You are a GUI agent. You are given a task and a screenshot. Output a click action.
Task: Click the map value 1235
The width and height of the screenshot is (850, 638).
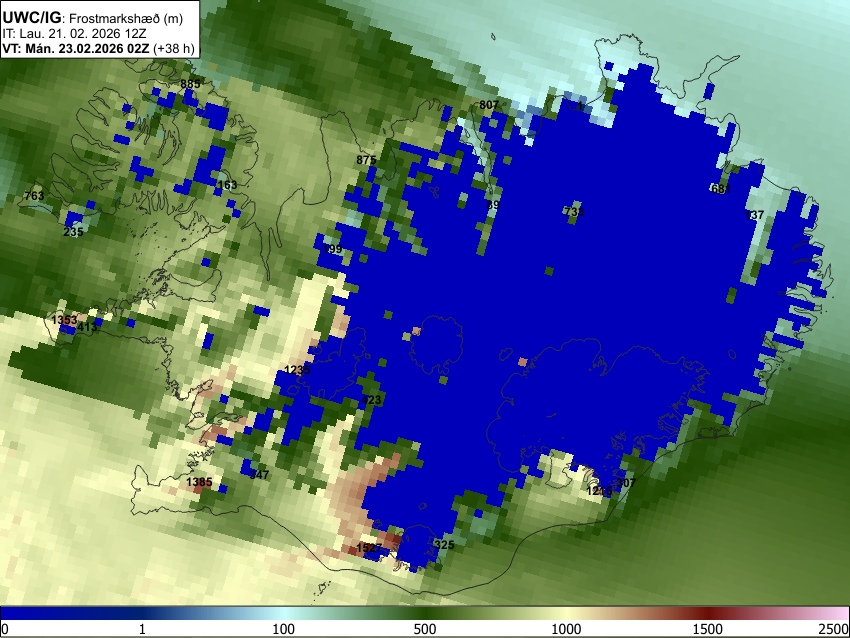click(x=298, y=370)
